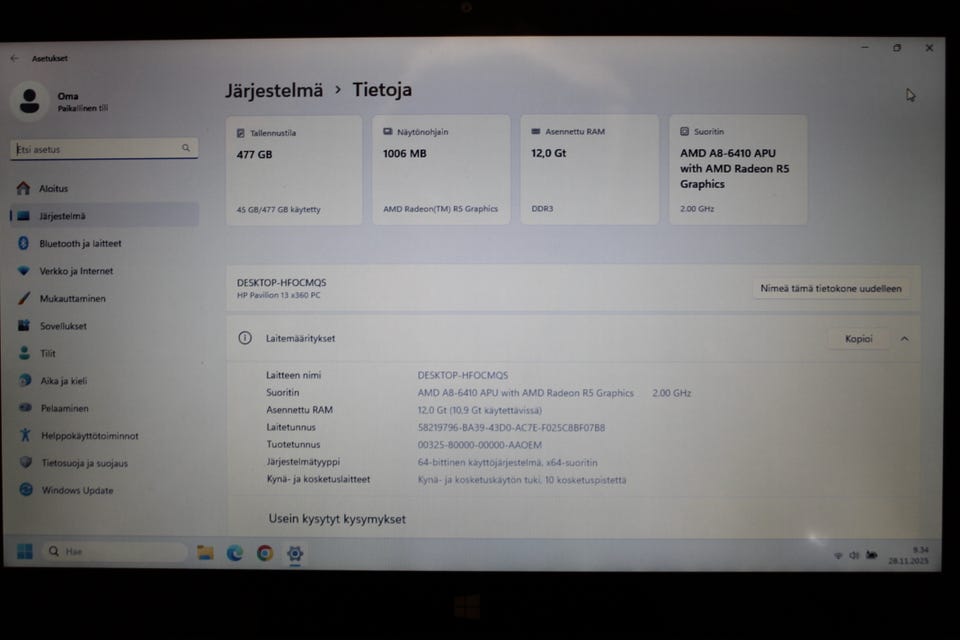Image resolution: width=960 pixels, height=640 pixels.
Task: Open Aloitus home page
Action: [x=104, y=189]
